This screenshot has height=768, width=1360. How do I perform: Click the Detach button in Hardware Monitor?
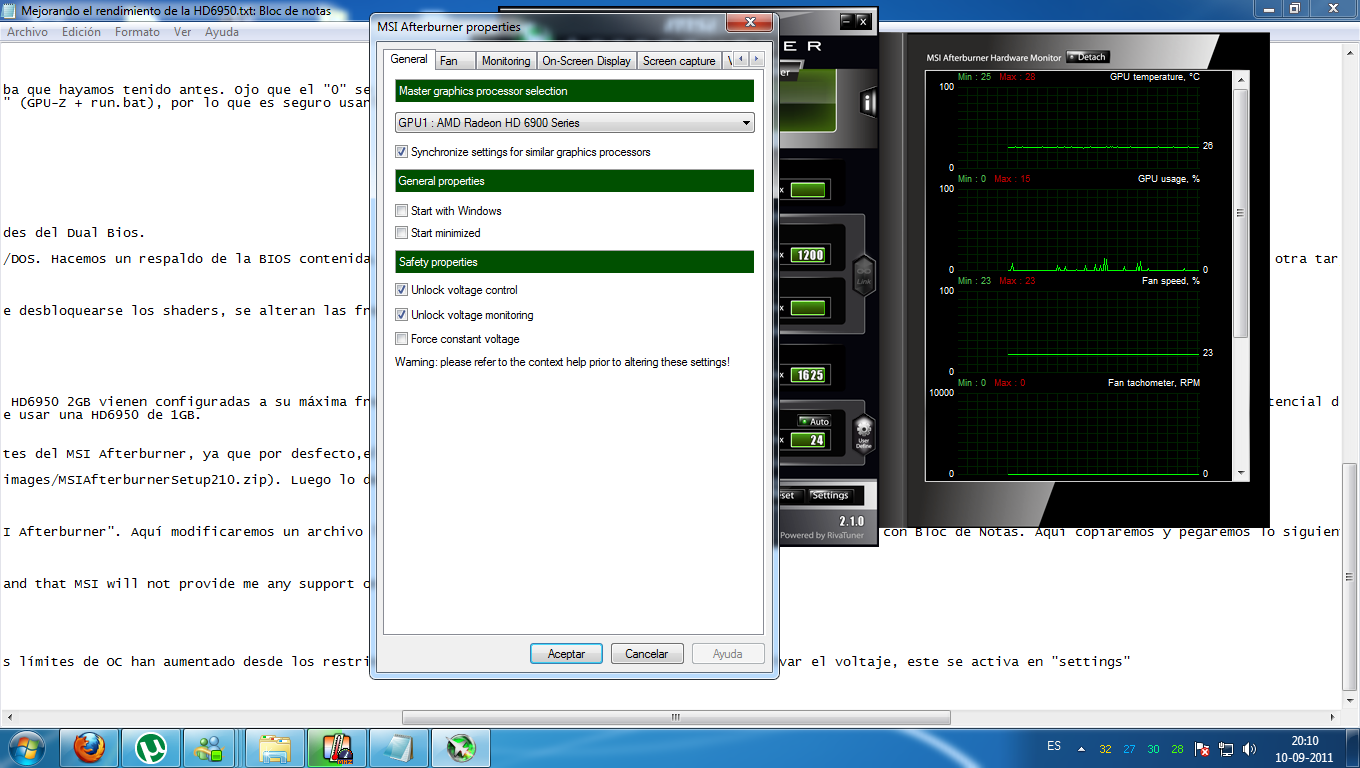tap(1088, 57)
